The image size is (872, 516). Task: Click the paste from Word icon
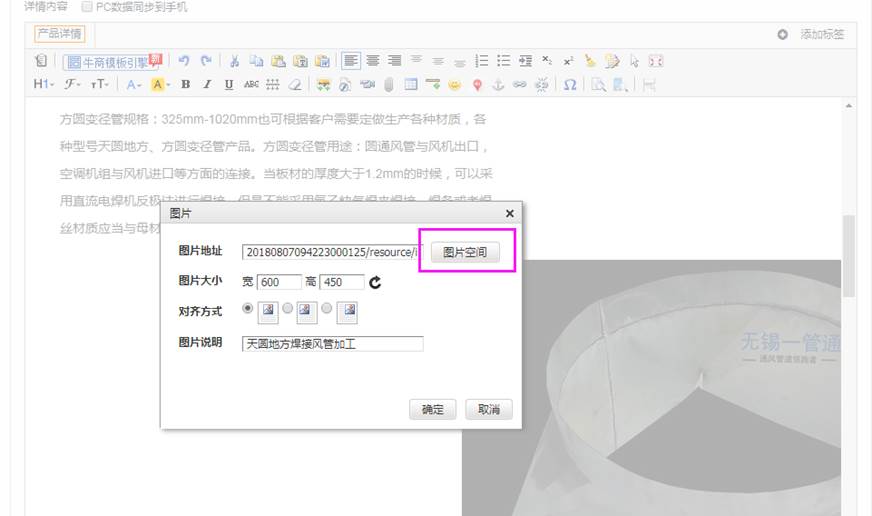coord(323,61)
